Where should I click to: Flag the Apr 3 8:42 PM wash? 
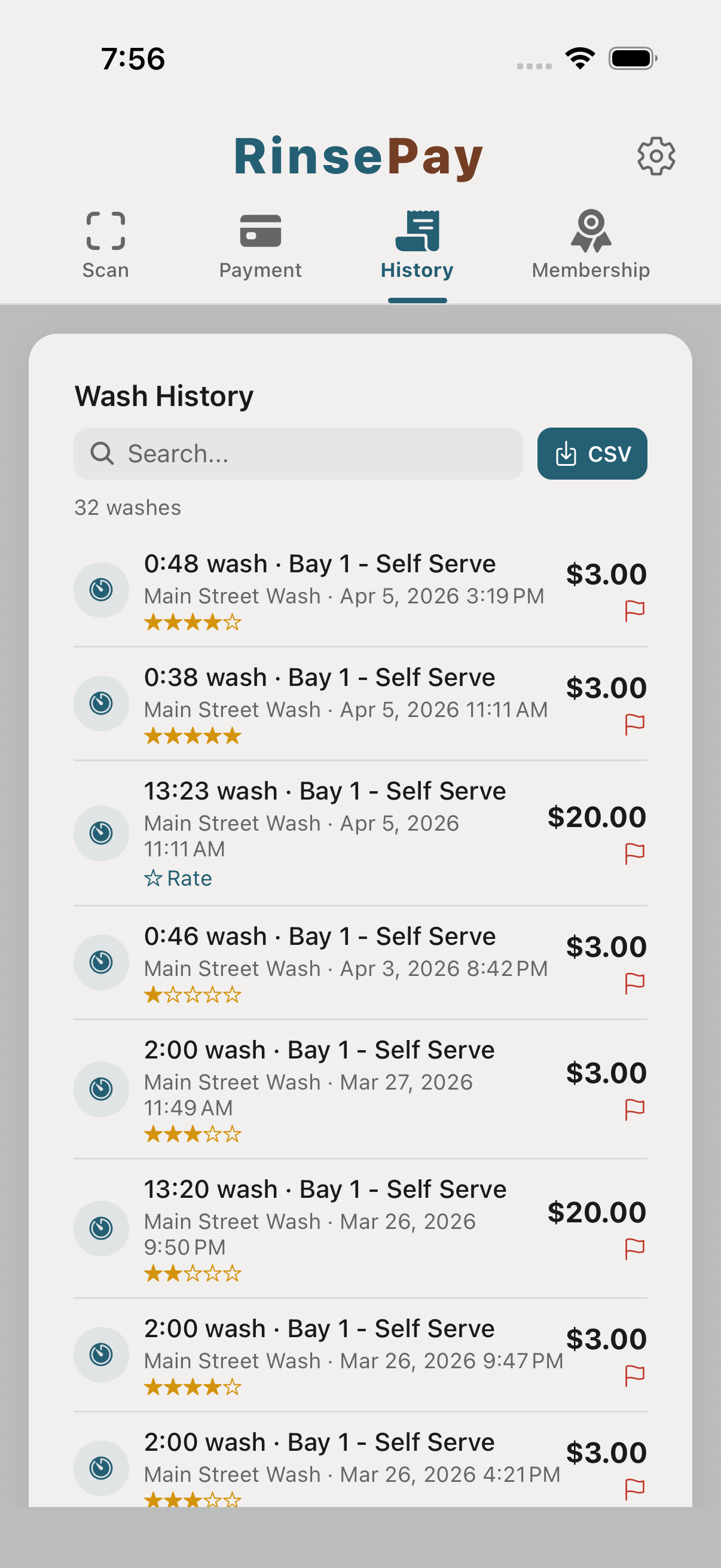coord(634,983)
